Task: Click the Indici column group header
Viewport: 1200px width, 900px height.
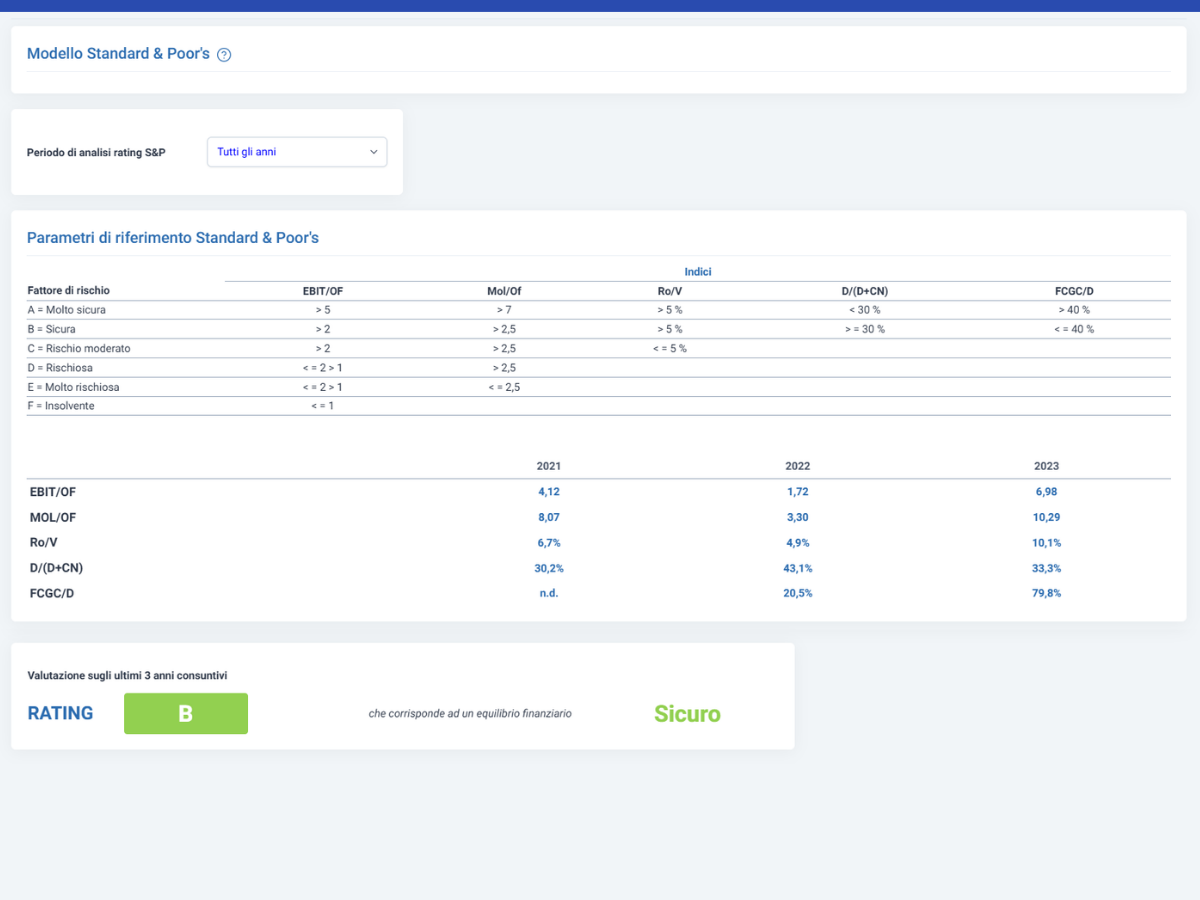Action: 698,272
